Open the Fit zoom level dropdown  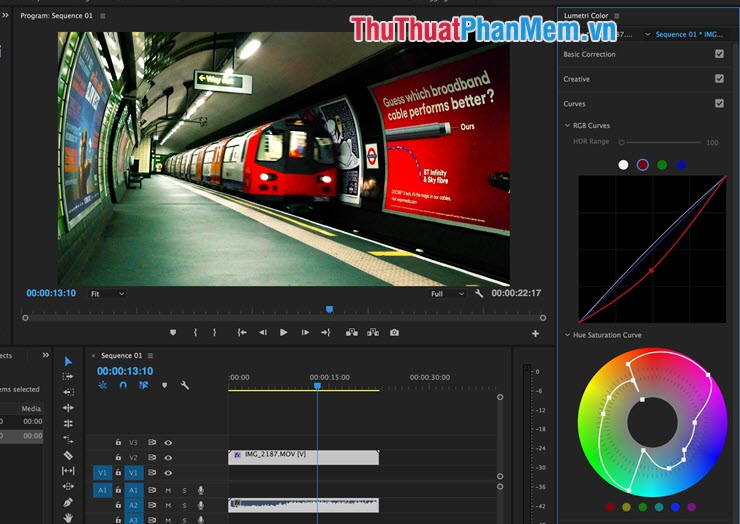coord(106,294)
